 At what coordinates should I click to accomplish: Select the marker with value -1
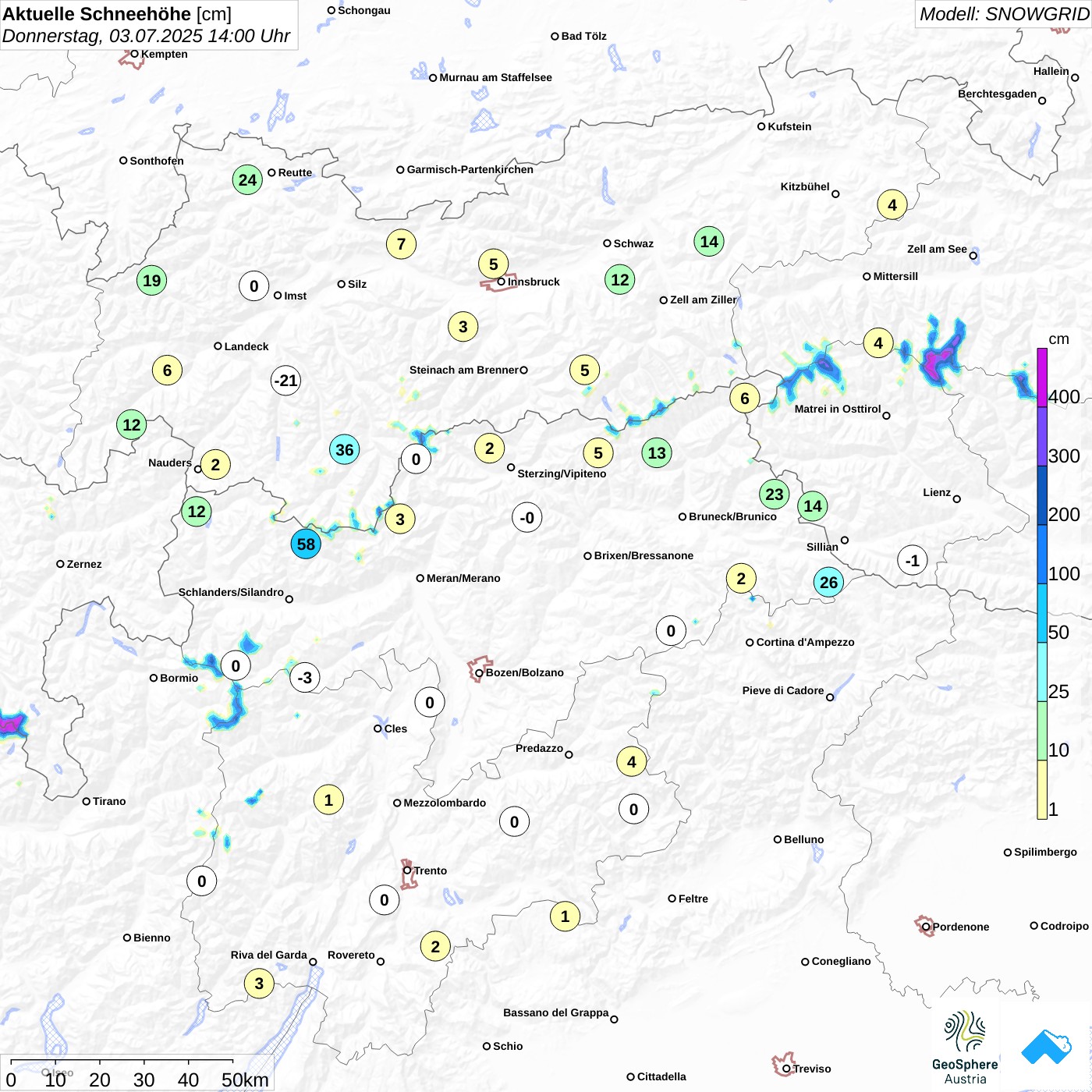(912, 561)
